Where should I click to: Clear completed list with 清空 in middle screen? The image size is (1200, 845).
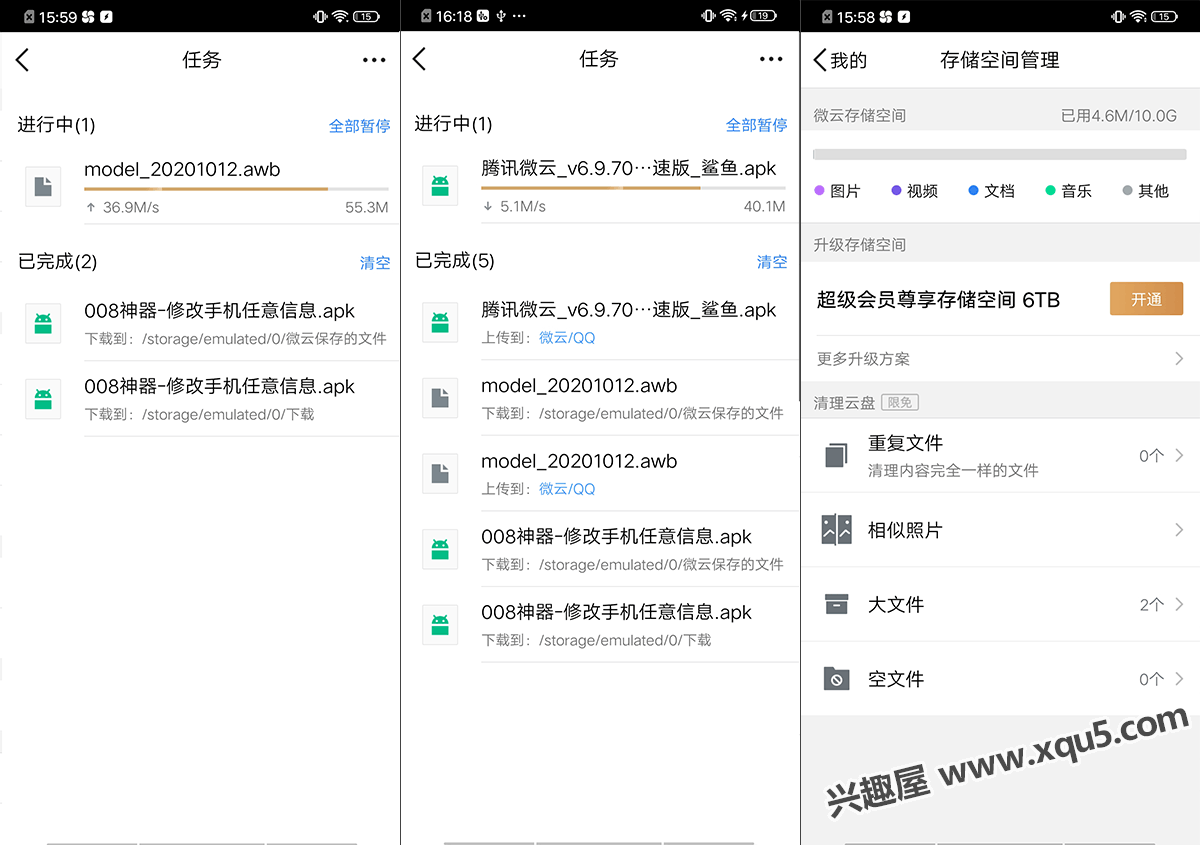point(772,262)
